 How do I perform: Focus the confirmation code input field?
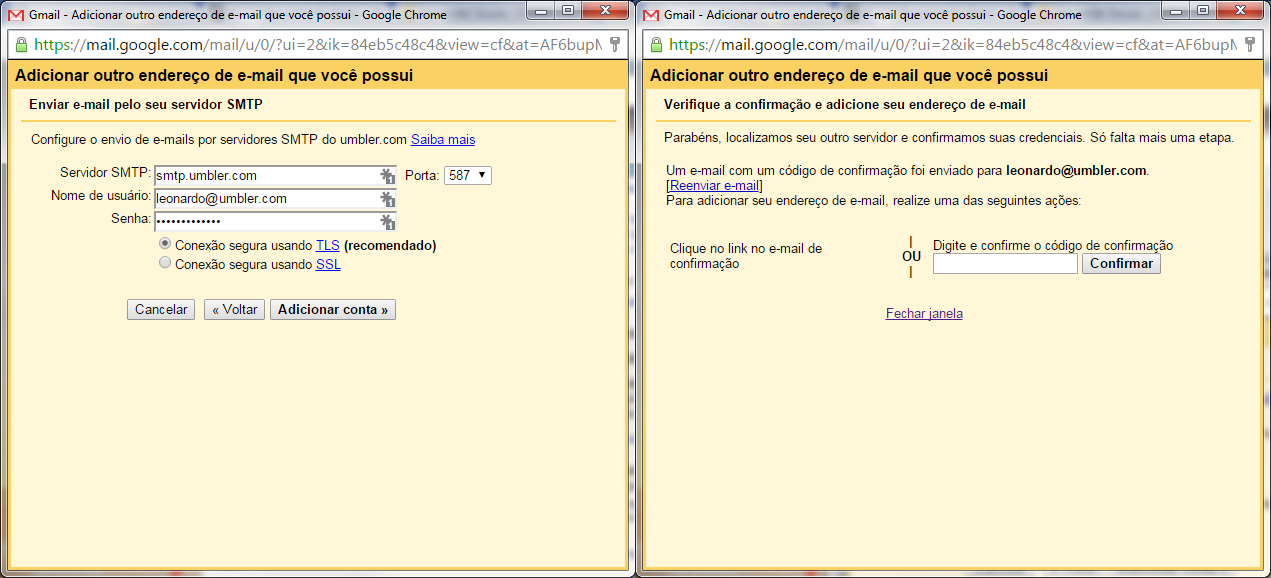click(x=1005, y=264)
